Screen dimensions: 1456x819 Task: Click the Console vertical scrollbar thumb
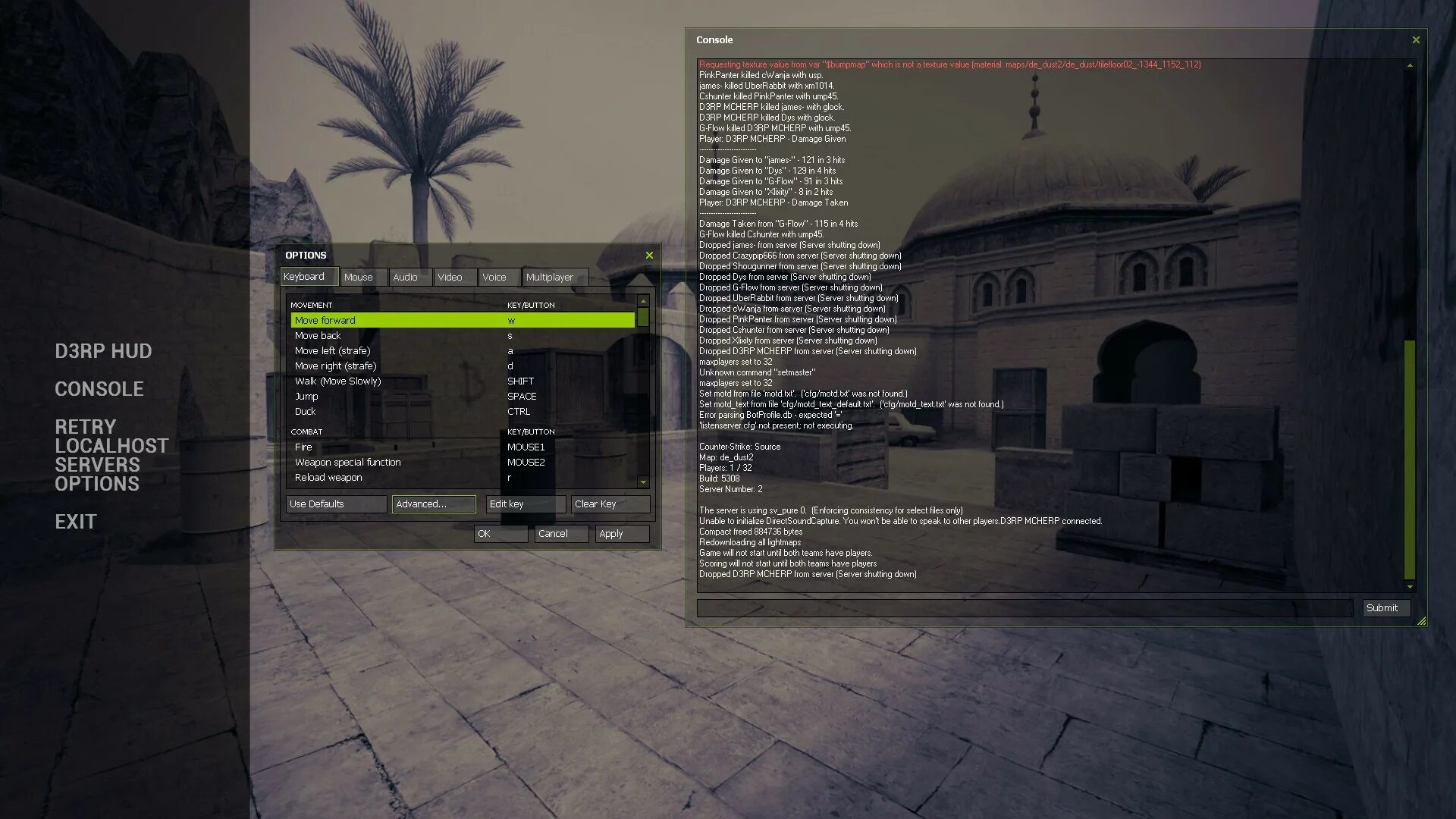tap(1410, 460)
